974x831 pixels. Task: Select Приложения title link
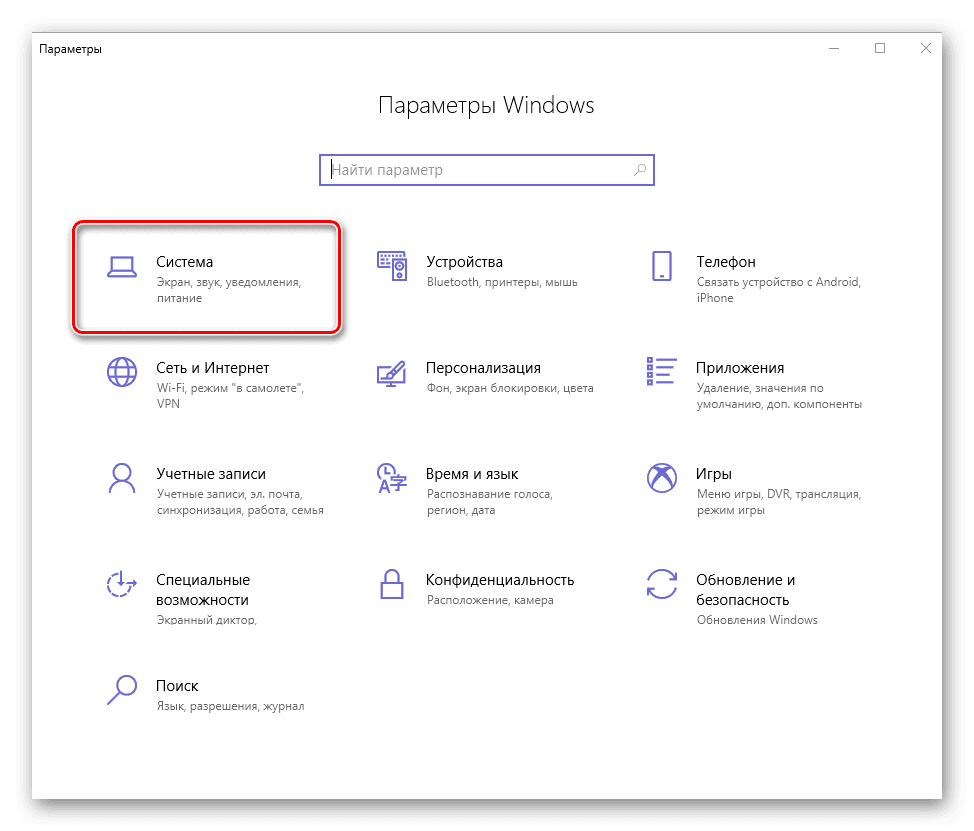coord(740,368)
